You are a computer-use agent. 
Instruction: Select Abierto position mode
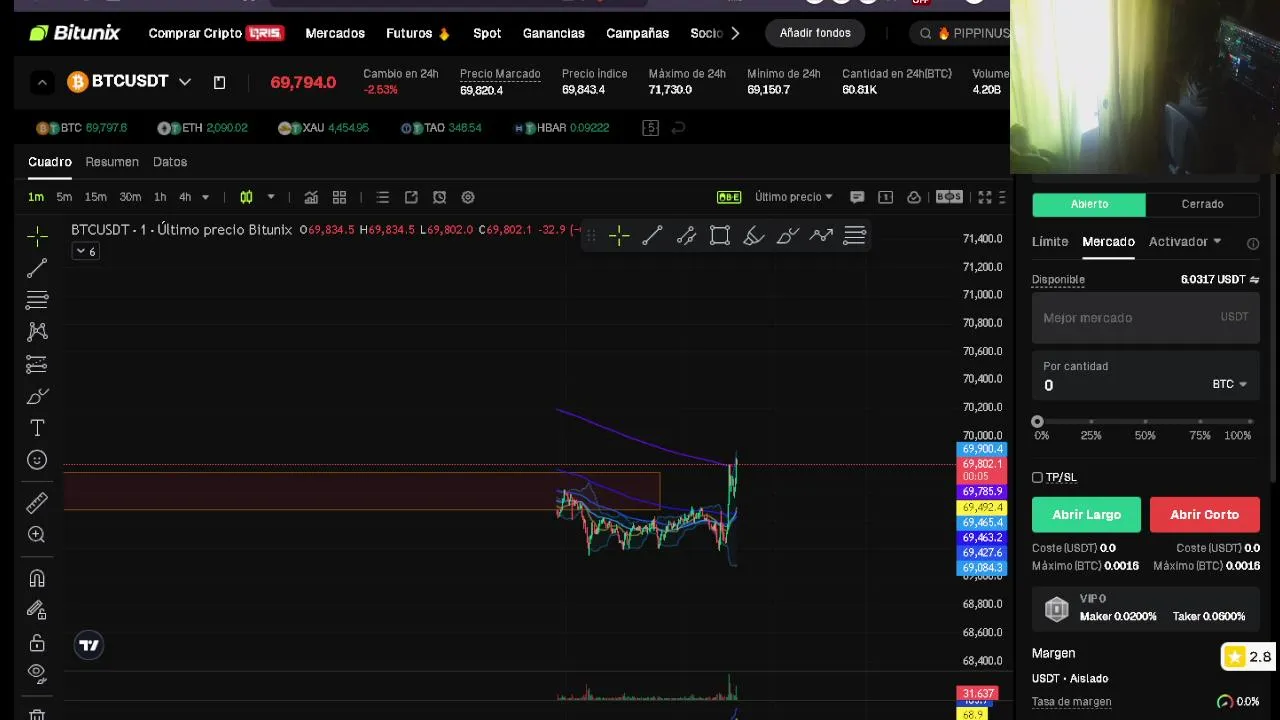[1089, 204]
